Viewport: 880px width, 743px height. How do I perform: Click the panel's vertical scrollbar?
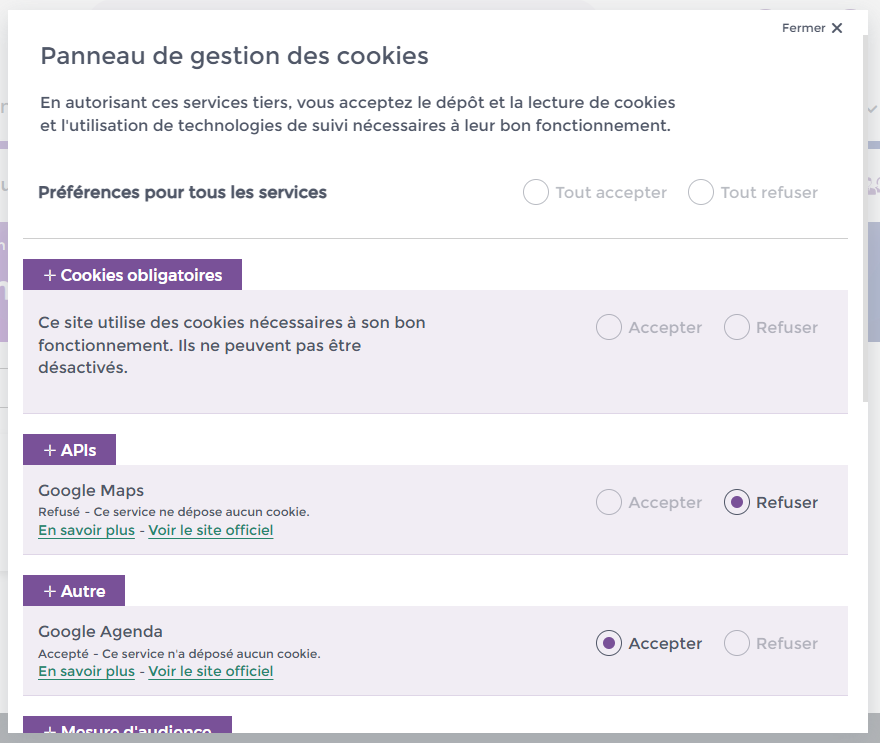coord(865,217)
